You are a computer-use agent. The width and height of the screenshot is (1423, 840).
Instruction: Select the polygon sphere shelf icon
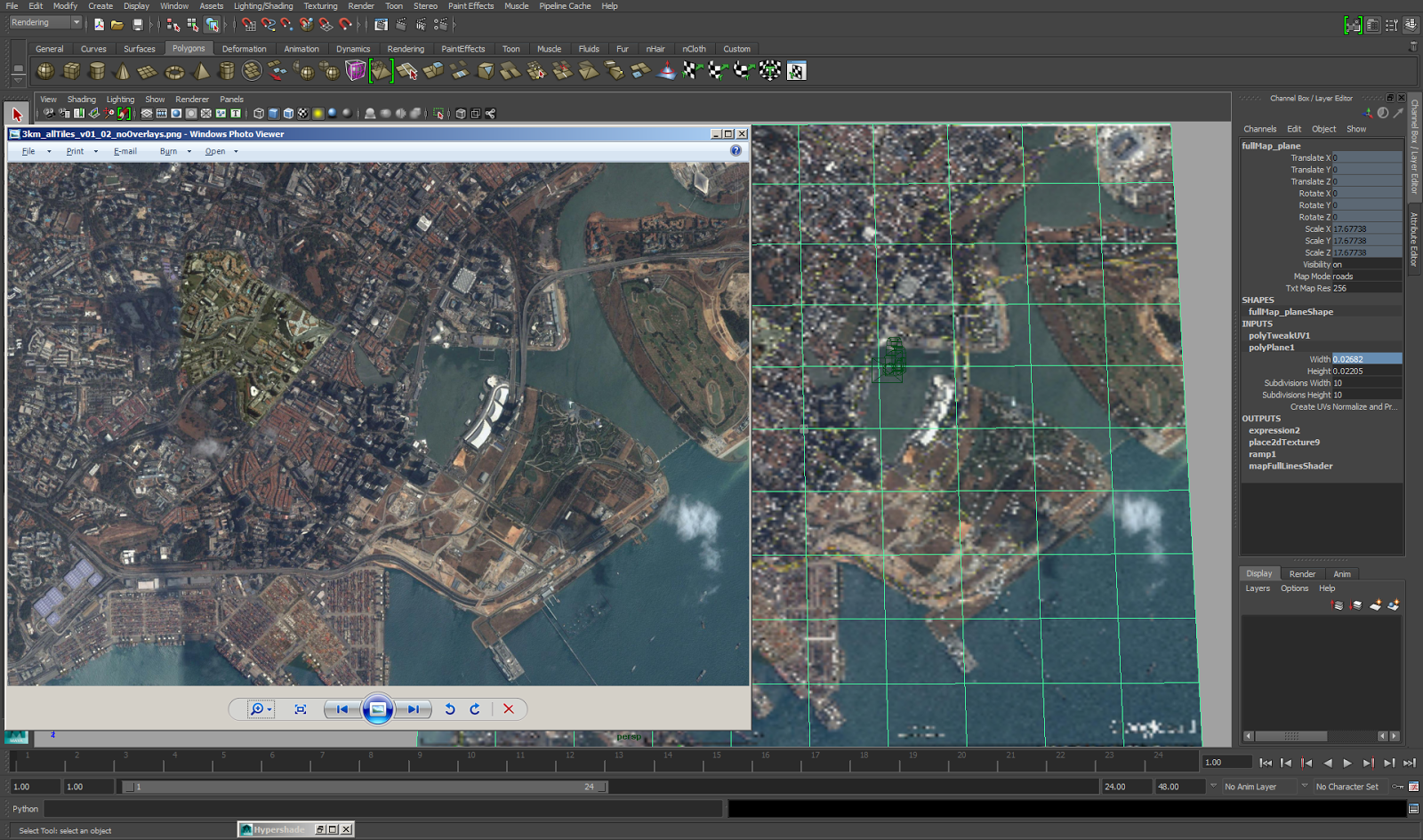(x=45, y=71)
